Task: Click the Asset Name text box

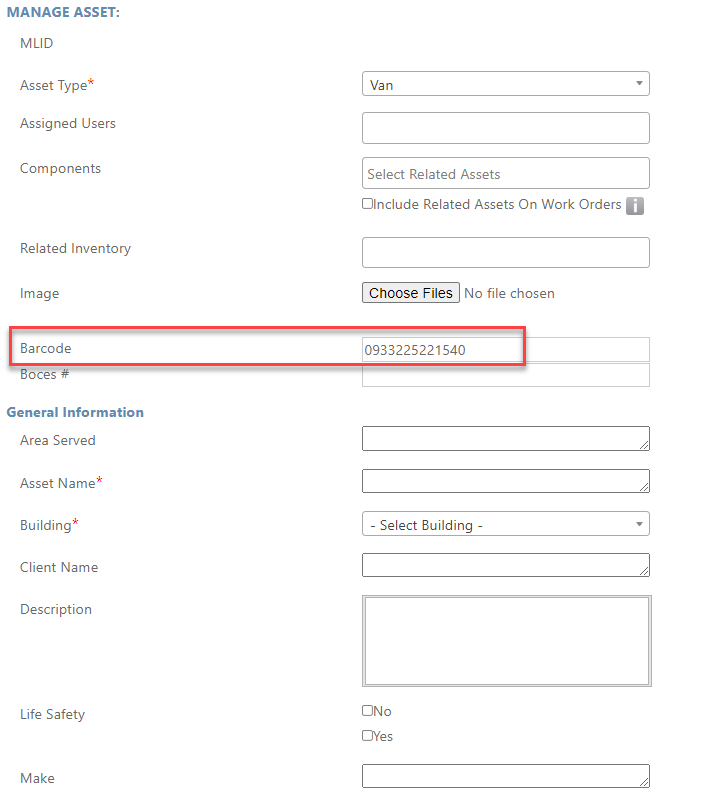Action: 506,481
